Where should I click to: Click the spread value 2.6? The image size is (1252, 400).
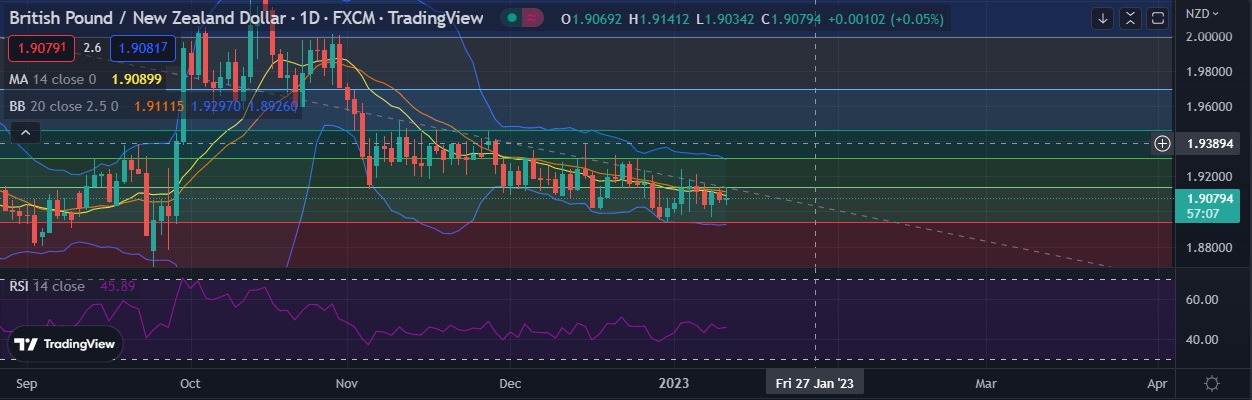[92, 47]
